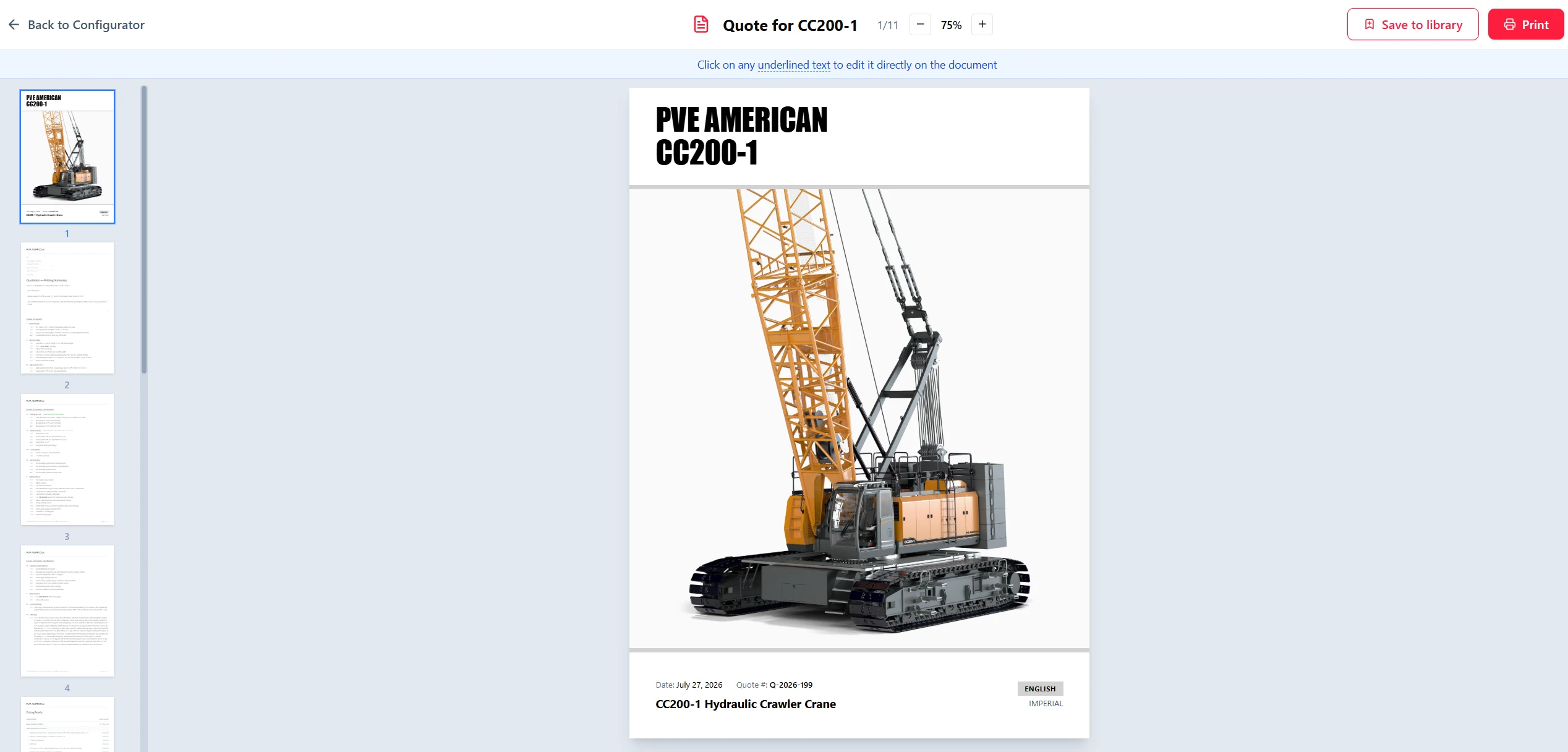Print the quote document
1568x752 pixels.
1525,25
